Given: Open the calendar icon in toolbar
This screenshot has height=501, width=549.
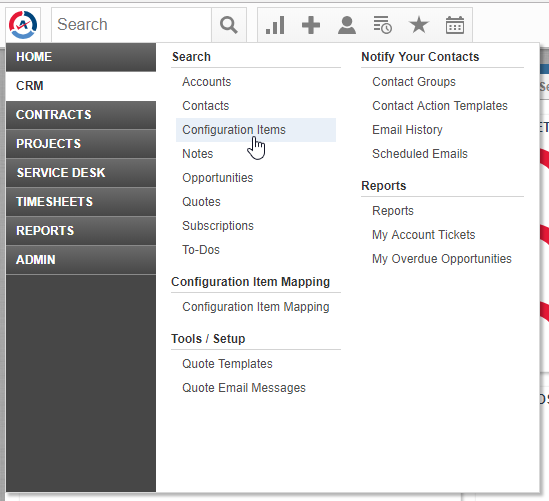Looking at the screenshot, I should (455, 25).
